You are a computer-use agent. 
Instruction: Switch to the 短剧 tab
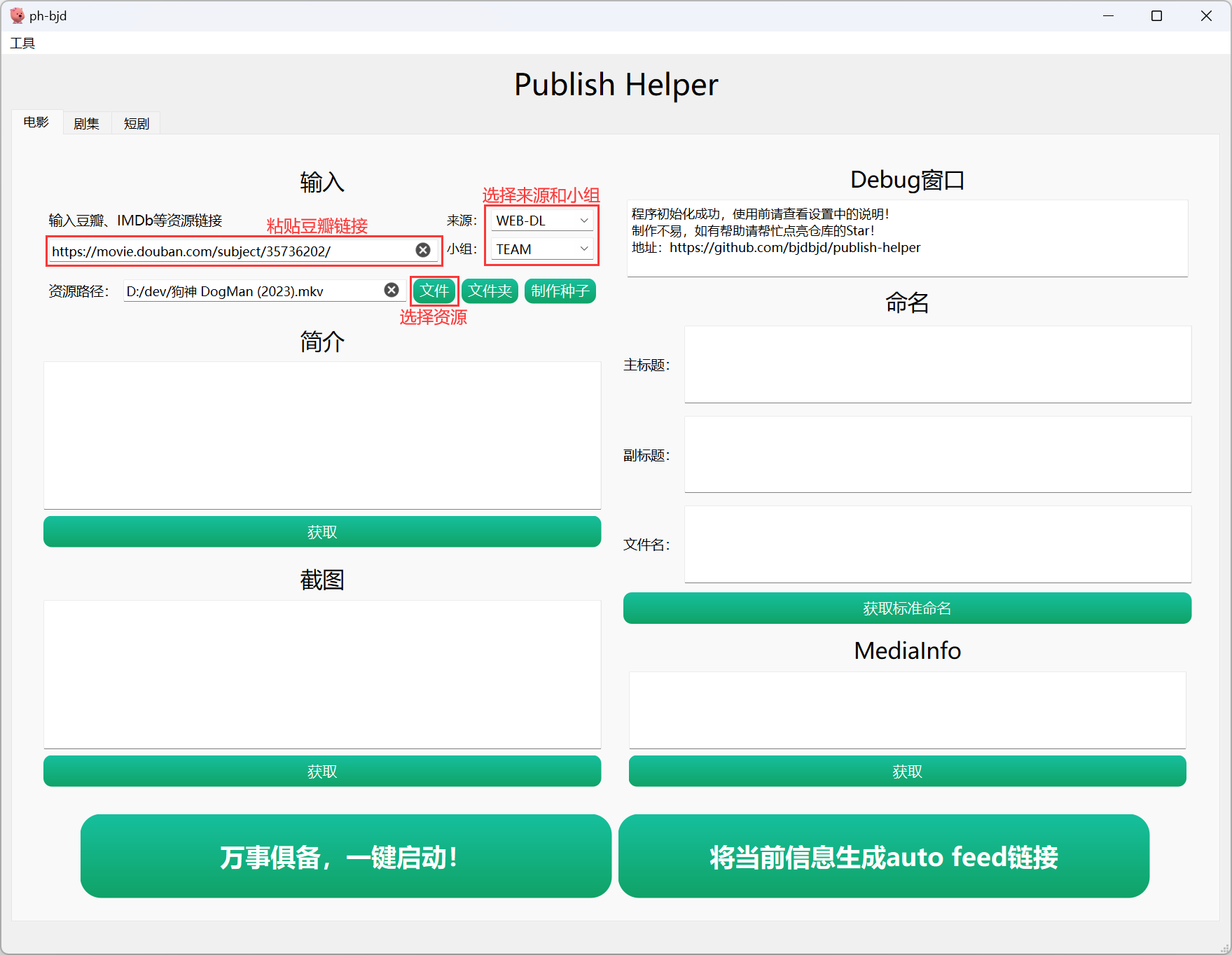pos(137,123)
